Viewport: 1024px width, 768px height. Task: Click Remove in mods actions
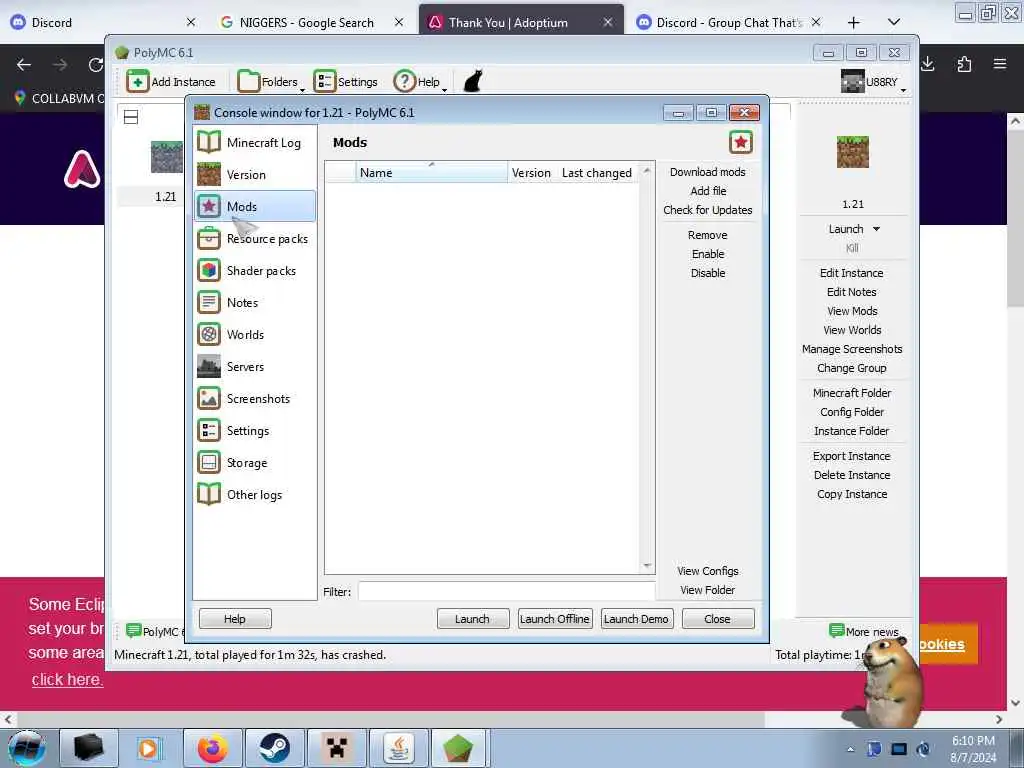707,235
